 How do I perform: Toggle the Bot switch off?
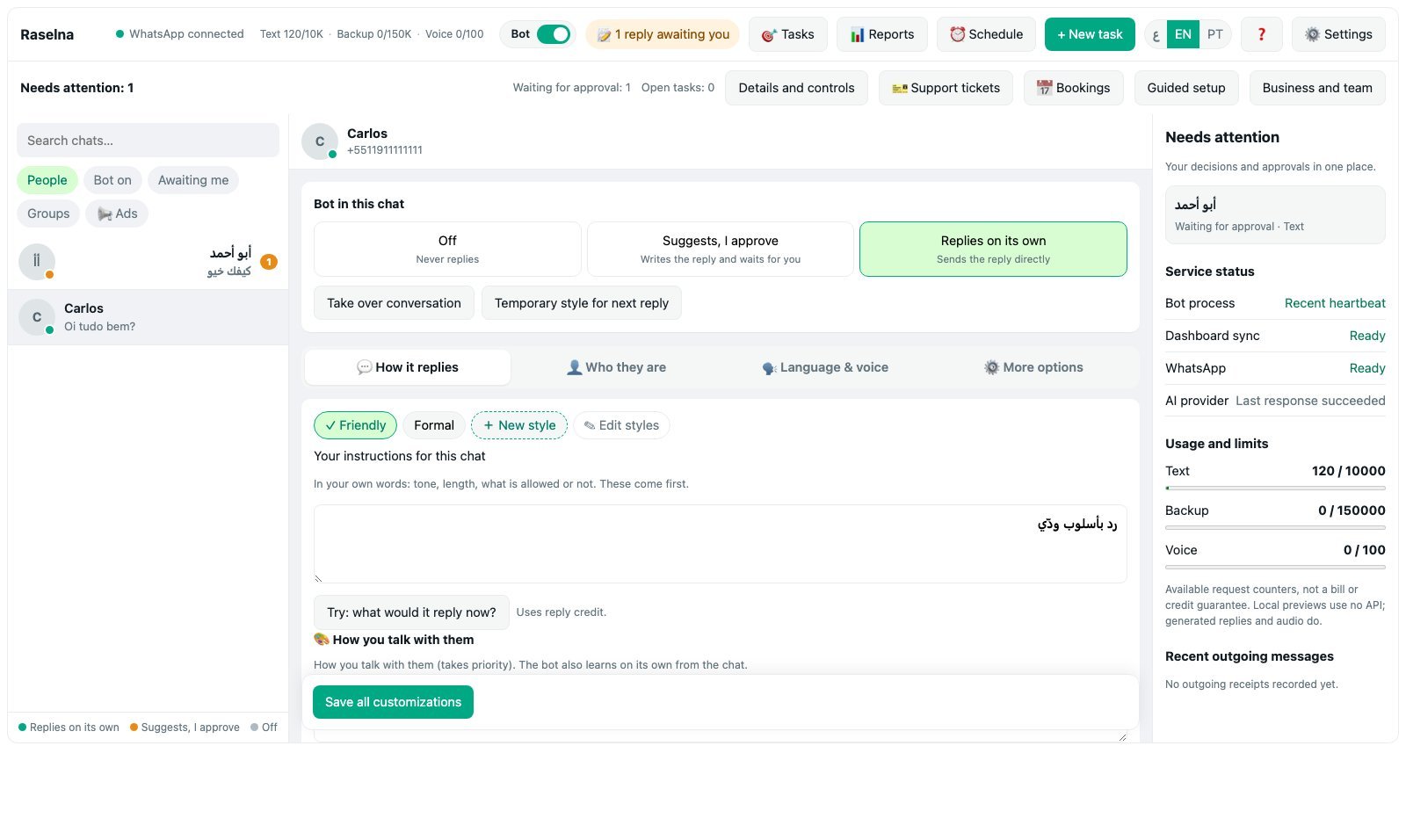(553, 34)
